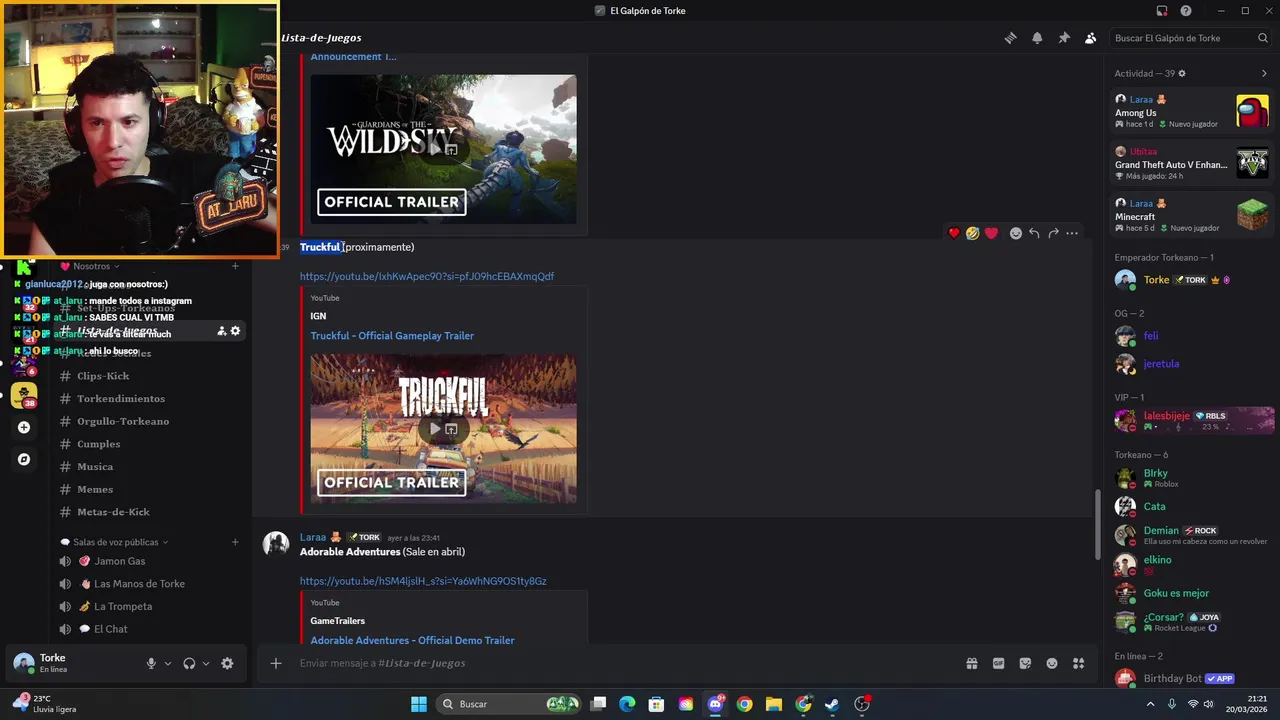Open the gift icon in message bar
The height and width of the screenshot is (720, 1280).
[x=971, y=663]
